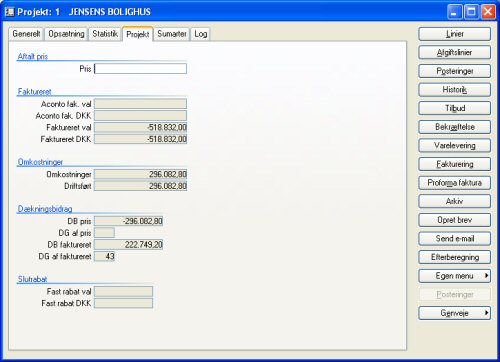
Task: Expand the Genveje submenu arrow
Action: click(x=486, y=313)
